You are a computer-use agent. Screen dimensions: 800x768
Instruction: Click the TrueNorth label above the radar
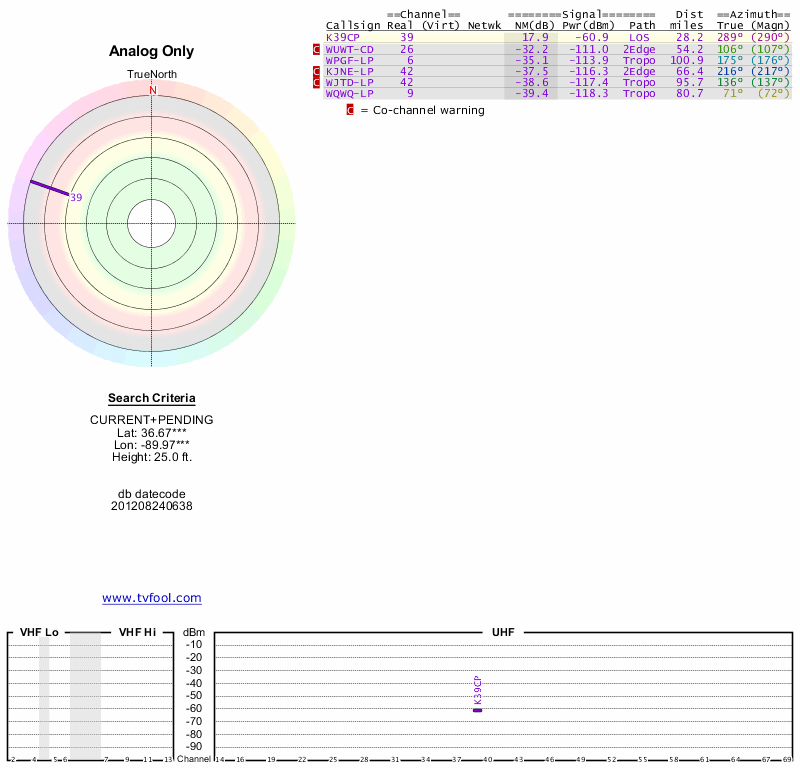(x=152, y=75)
